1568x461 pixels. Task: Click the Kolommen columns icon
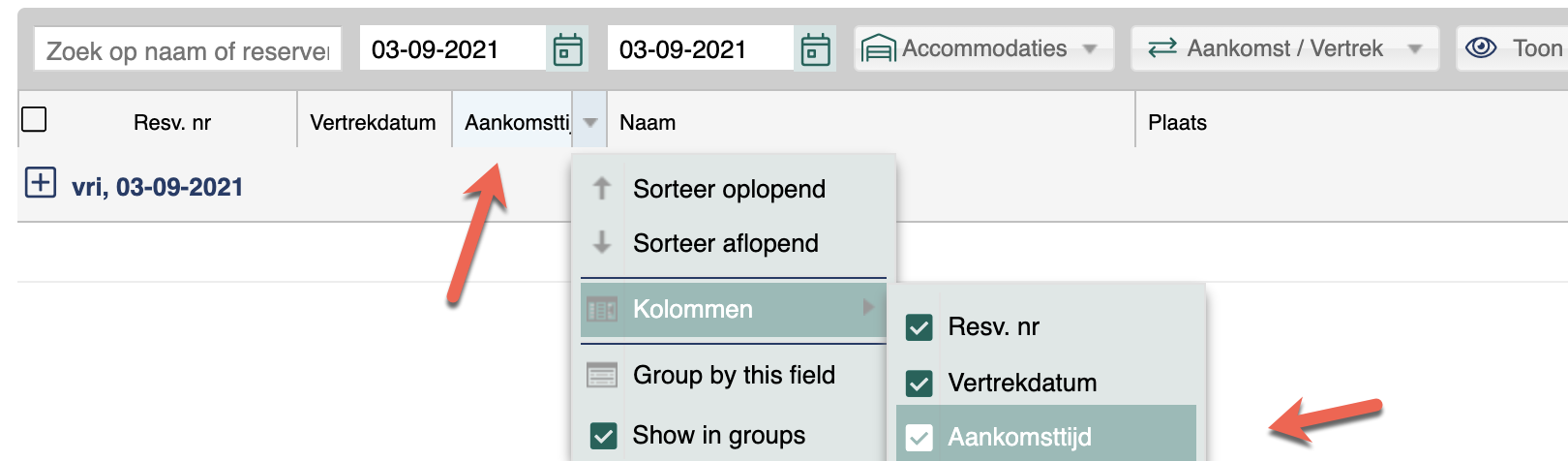(602, 309)
